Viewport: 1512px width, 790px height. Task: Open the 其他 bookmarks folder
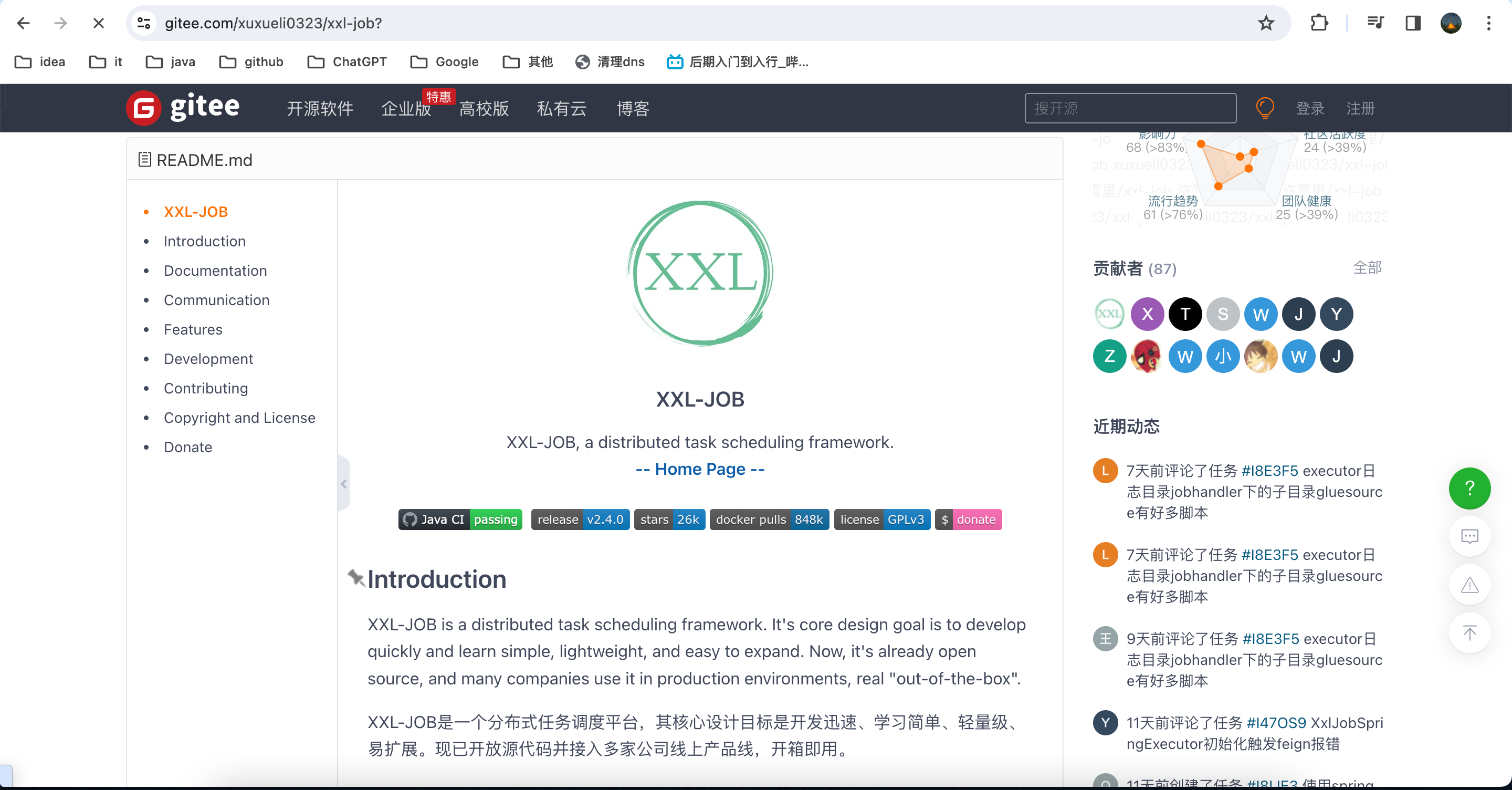click(x=528, y=61)
